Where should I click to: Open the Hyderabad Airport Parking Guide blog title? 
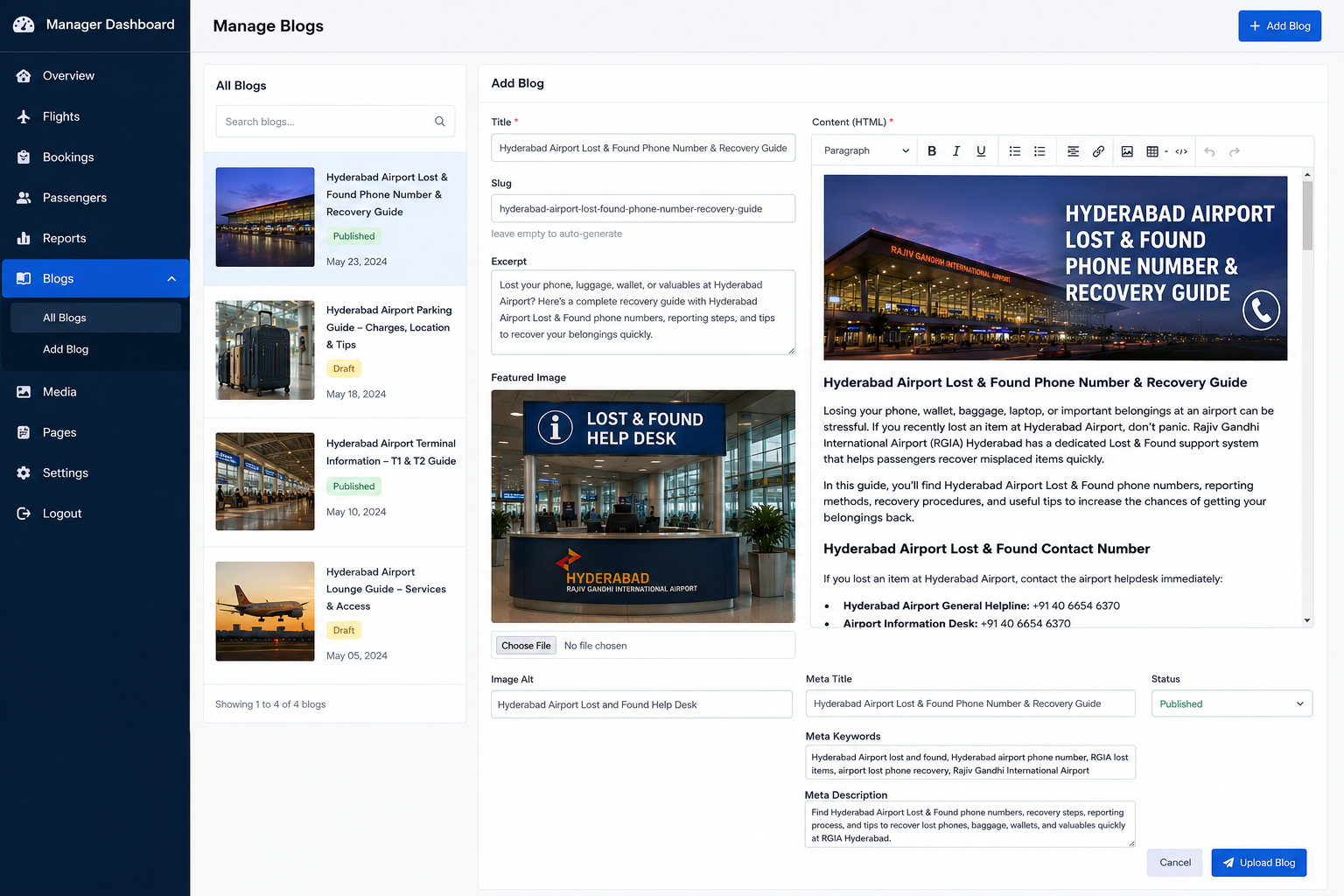tap(389, 327)
